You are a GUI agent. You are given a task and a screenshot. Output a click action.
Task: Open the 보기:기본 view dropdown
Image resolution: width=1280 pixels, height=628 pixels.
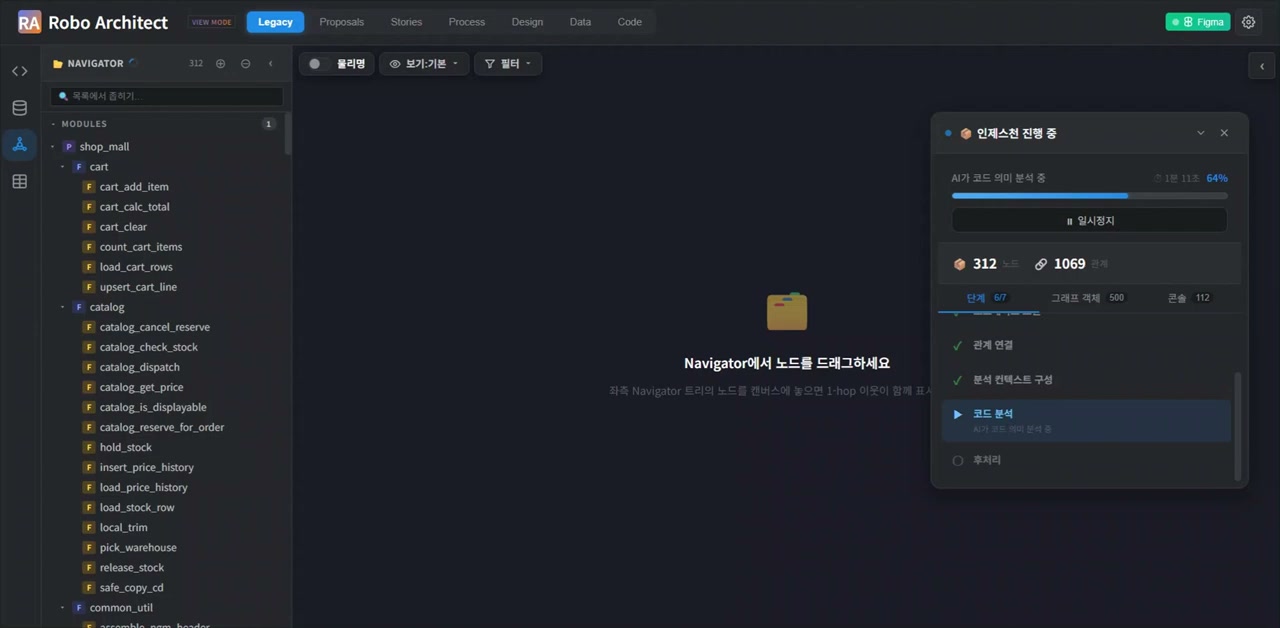(424, 64)
